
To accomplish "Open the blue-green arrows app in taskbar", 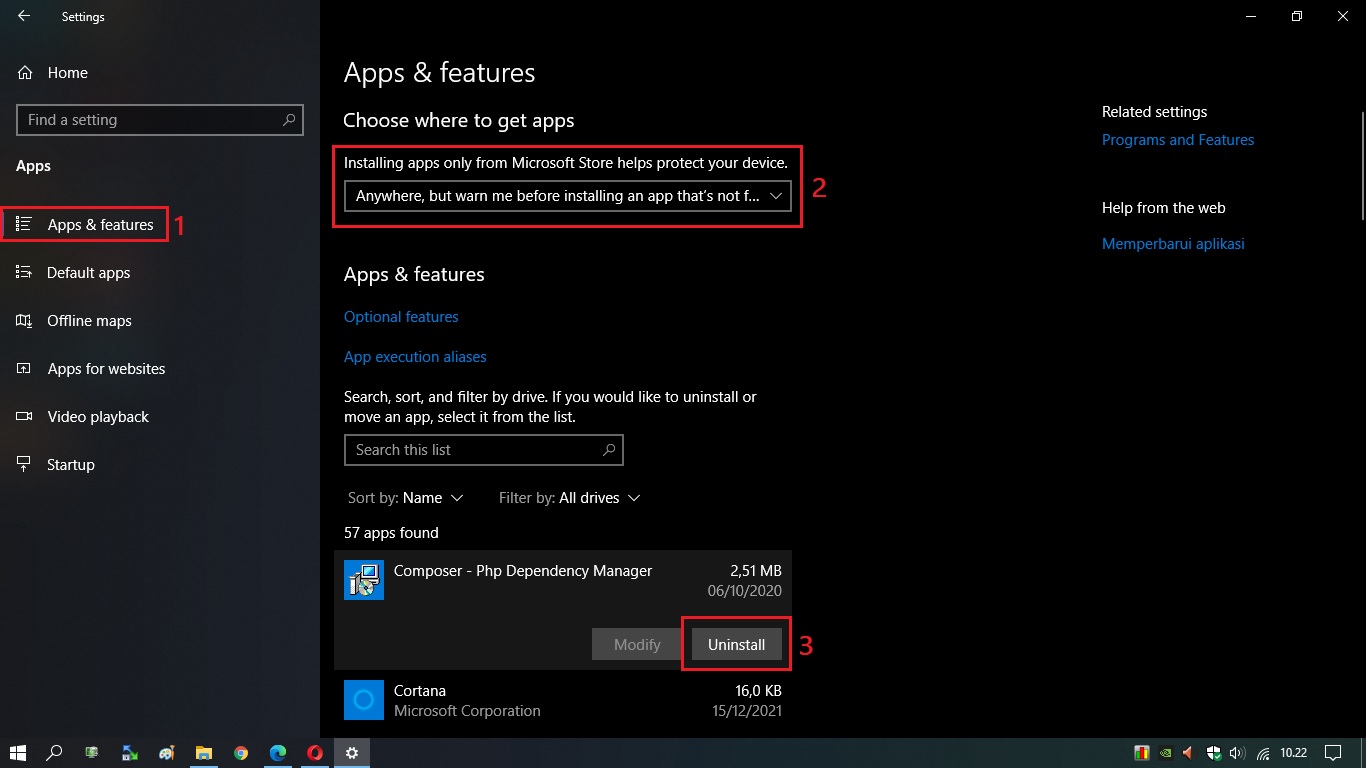I will [129, 753].
